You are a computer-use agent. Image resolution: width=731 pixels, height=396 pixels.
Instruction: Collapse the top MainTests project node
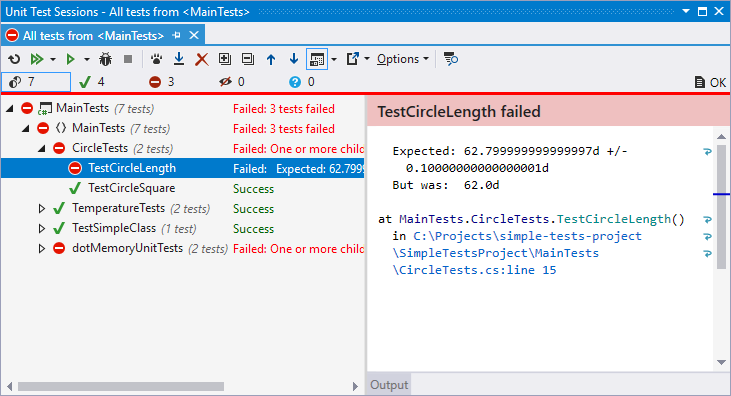(10, 109)
